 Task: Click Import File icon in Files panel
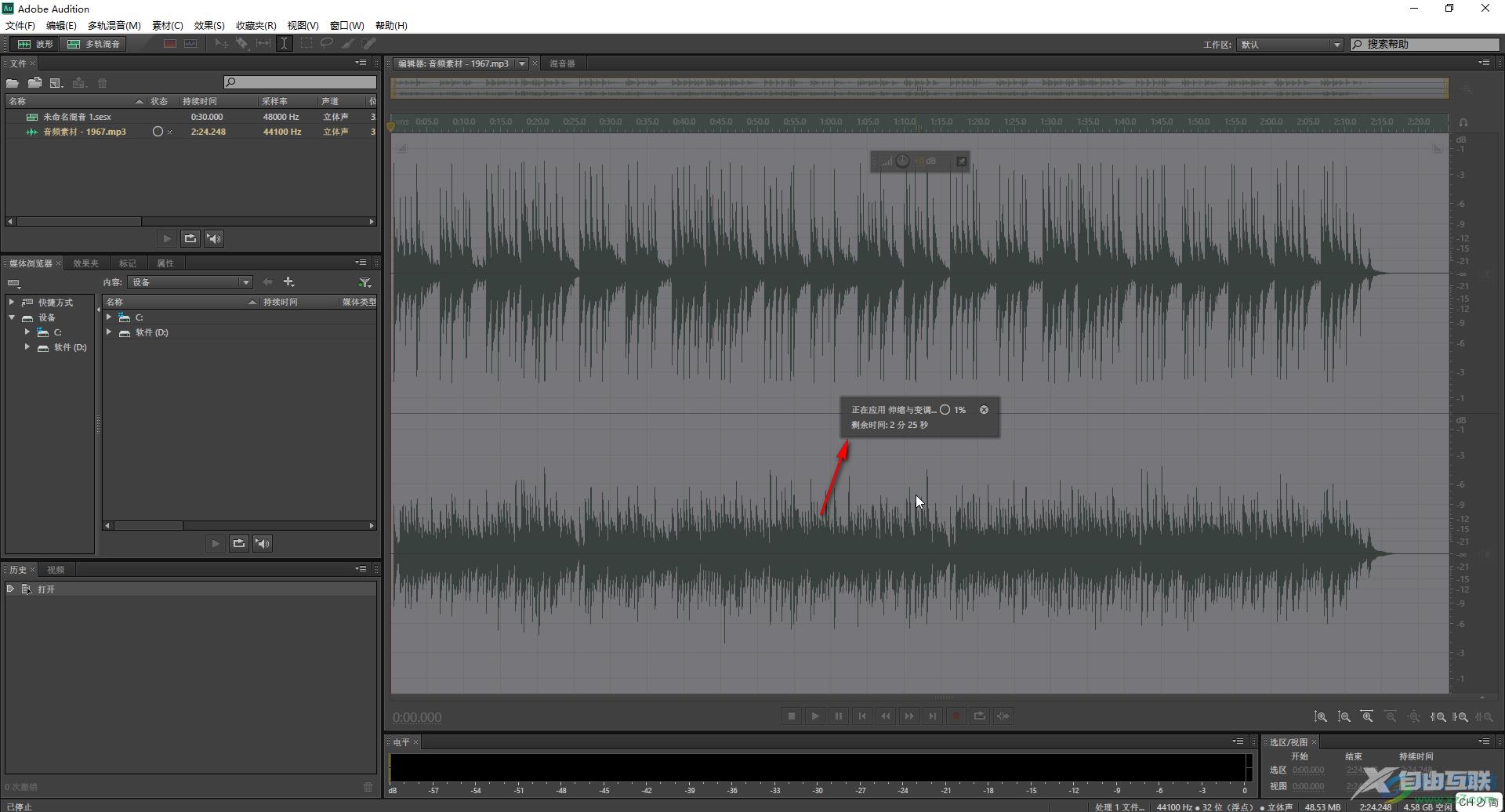click(34, 83)
